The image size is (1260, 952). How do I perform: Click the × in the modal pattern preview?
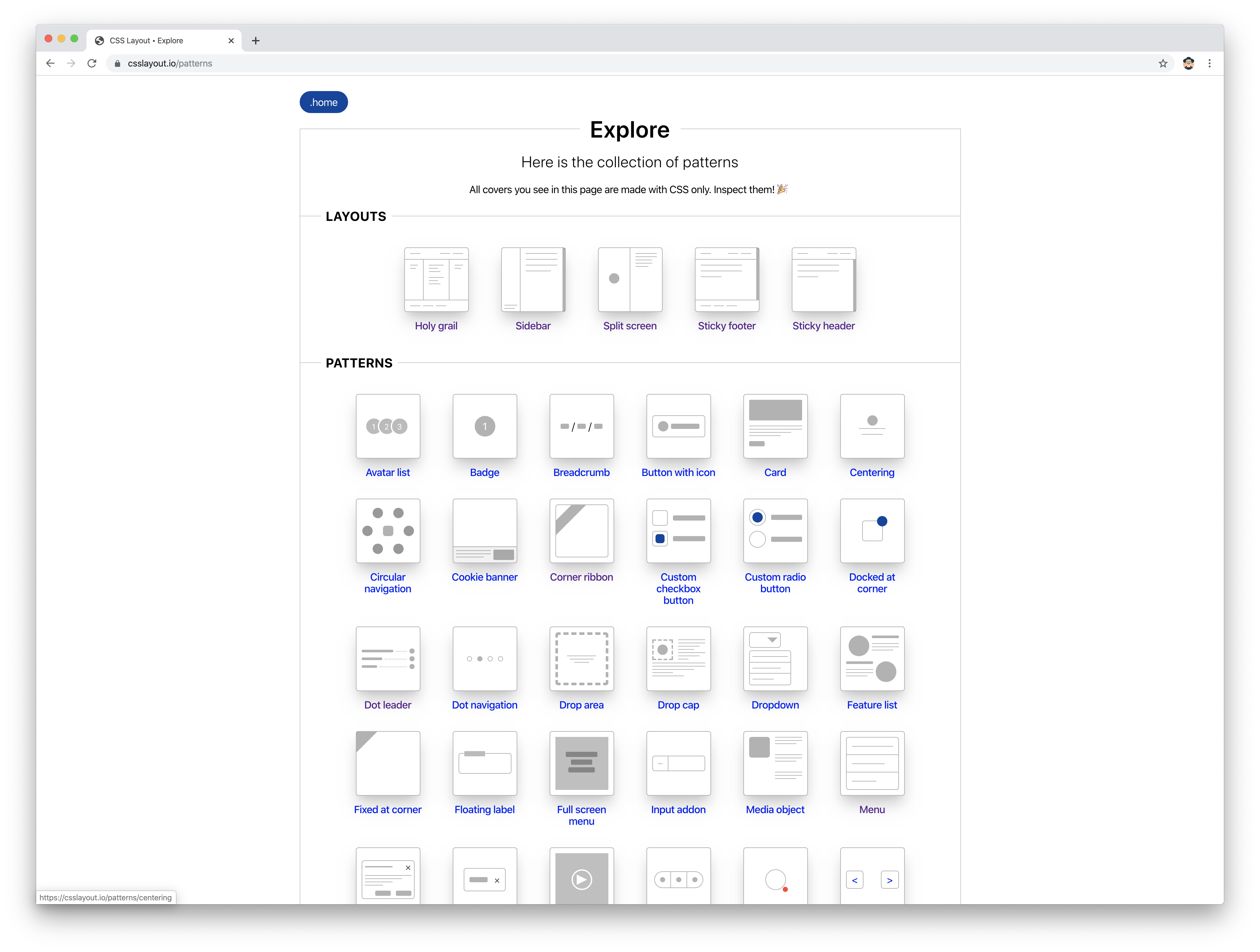click(x=408, y=868)
